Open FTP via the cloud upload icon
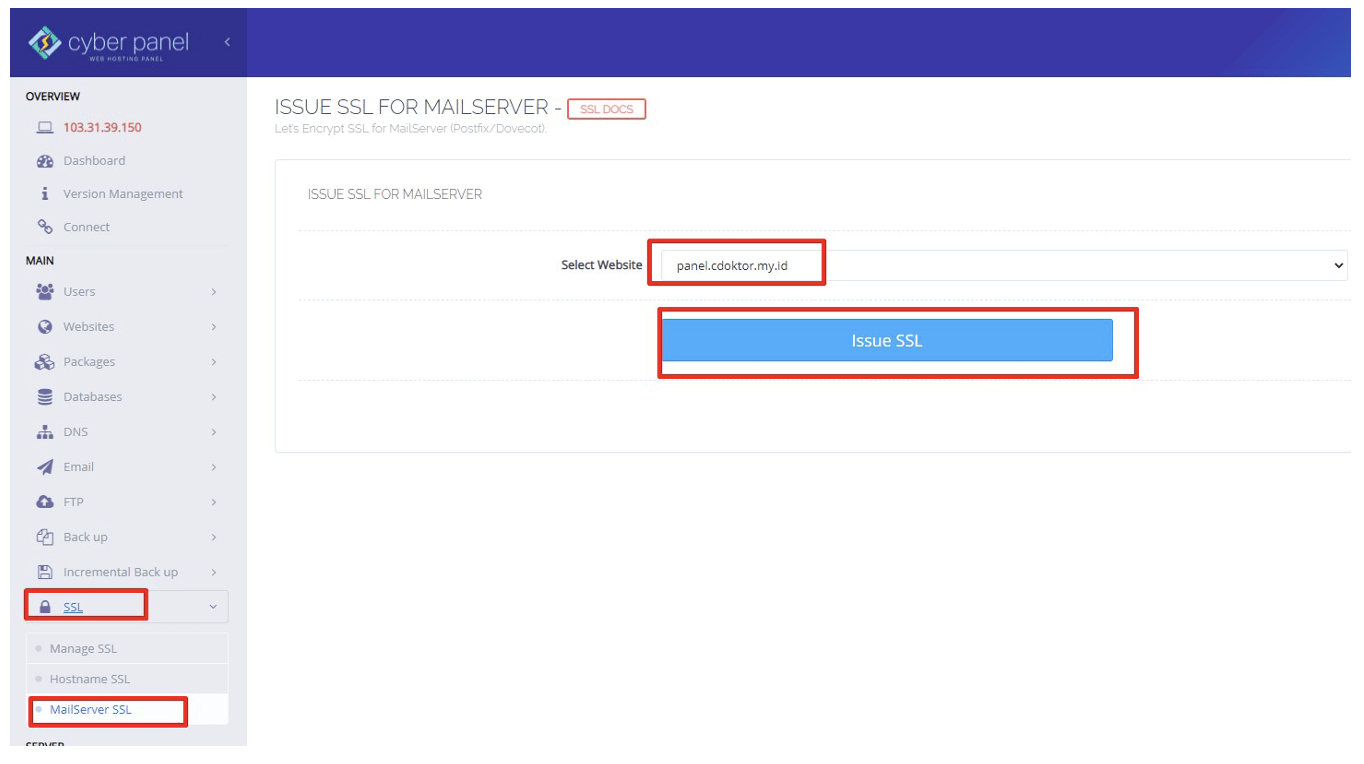The image size is (1364, 764). [x=44, y=501]
